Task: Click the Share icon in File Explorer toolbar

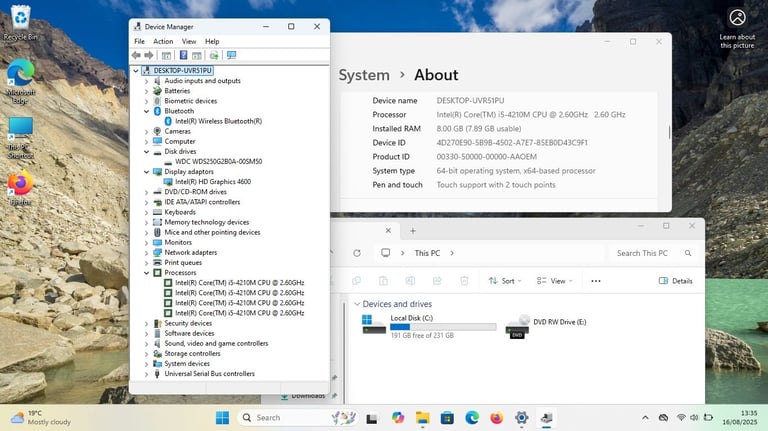Action: pyautogui.click(x=437, y=281)
